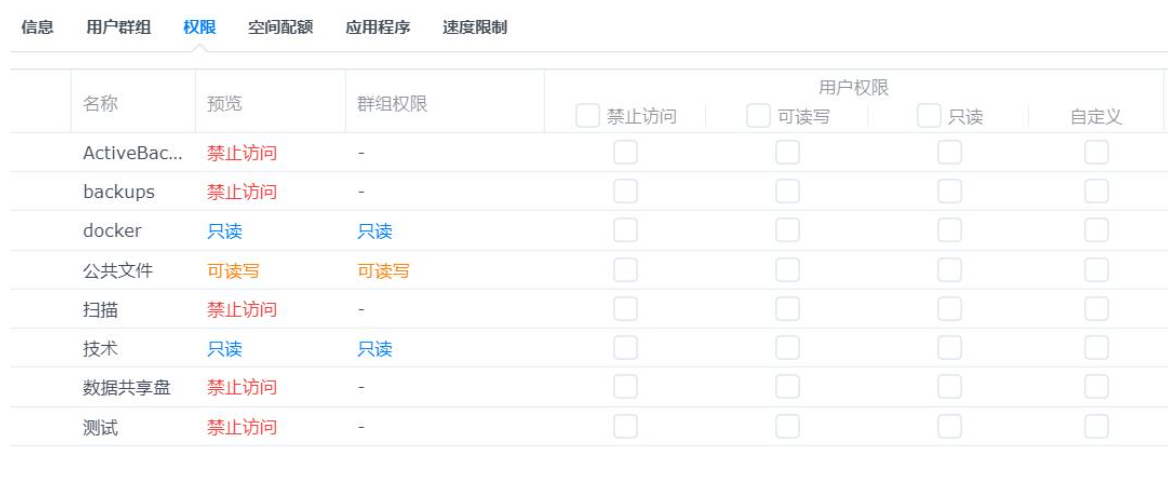This screenshot has width=1168, height=491.
Task: Select the 空间配额 tab
Action: (280, 28)
